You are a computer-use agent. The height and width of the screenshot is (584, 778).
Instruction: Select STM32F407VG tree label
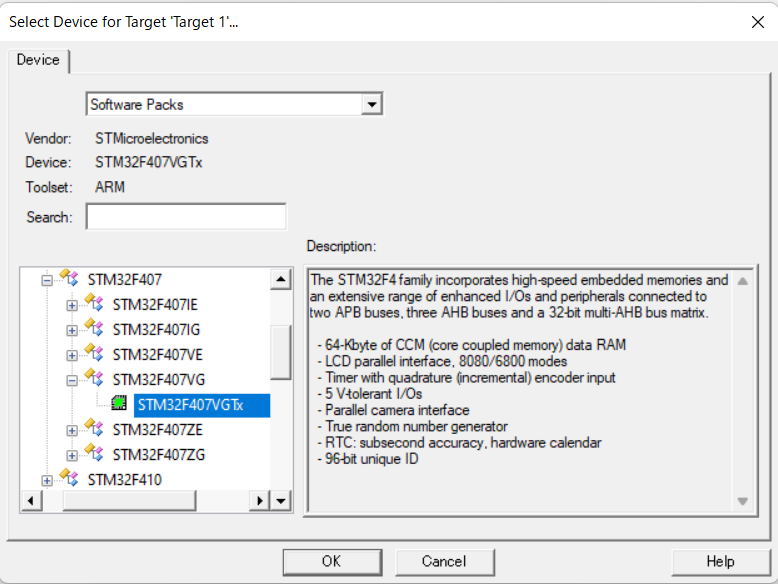(159, 380)
